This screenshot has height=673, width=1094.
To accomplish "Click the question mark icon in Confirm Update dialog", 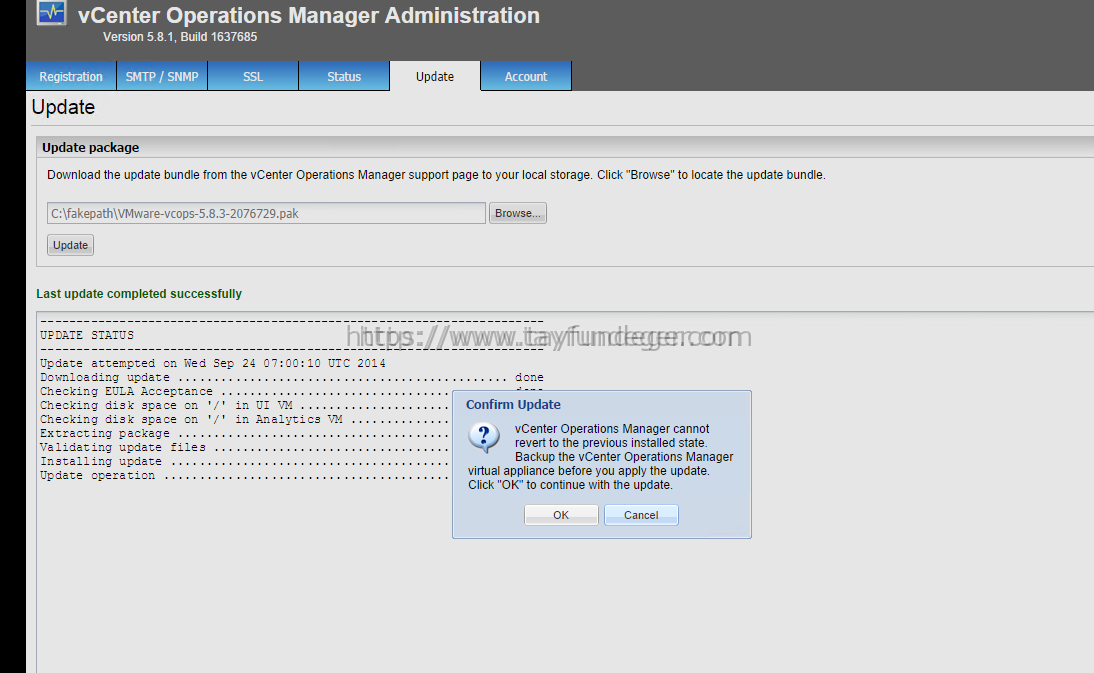I will click(484, 438).
